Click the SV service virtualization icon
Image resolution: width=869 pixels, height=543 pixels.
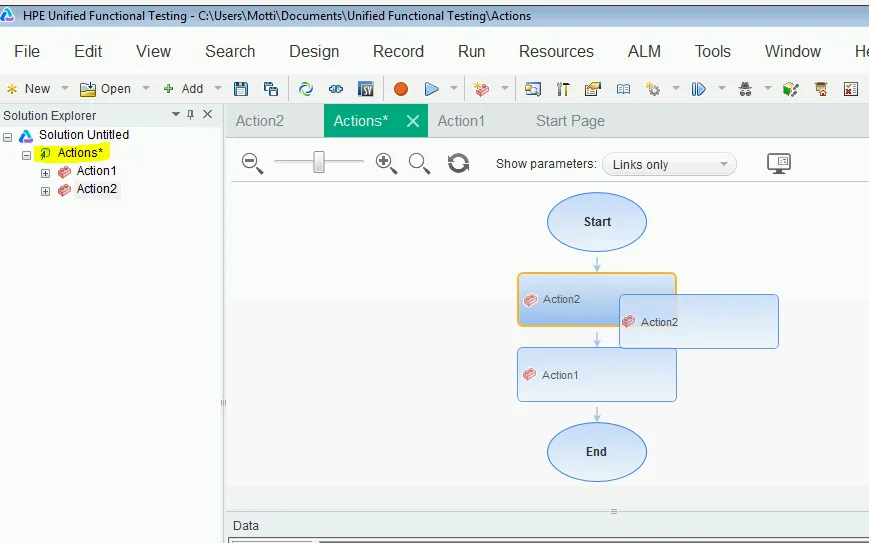[366, 89]
